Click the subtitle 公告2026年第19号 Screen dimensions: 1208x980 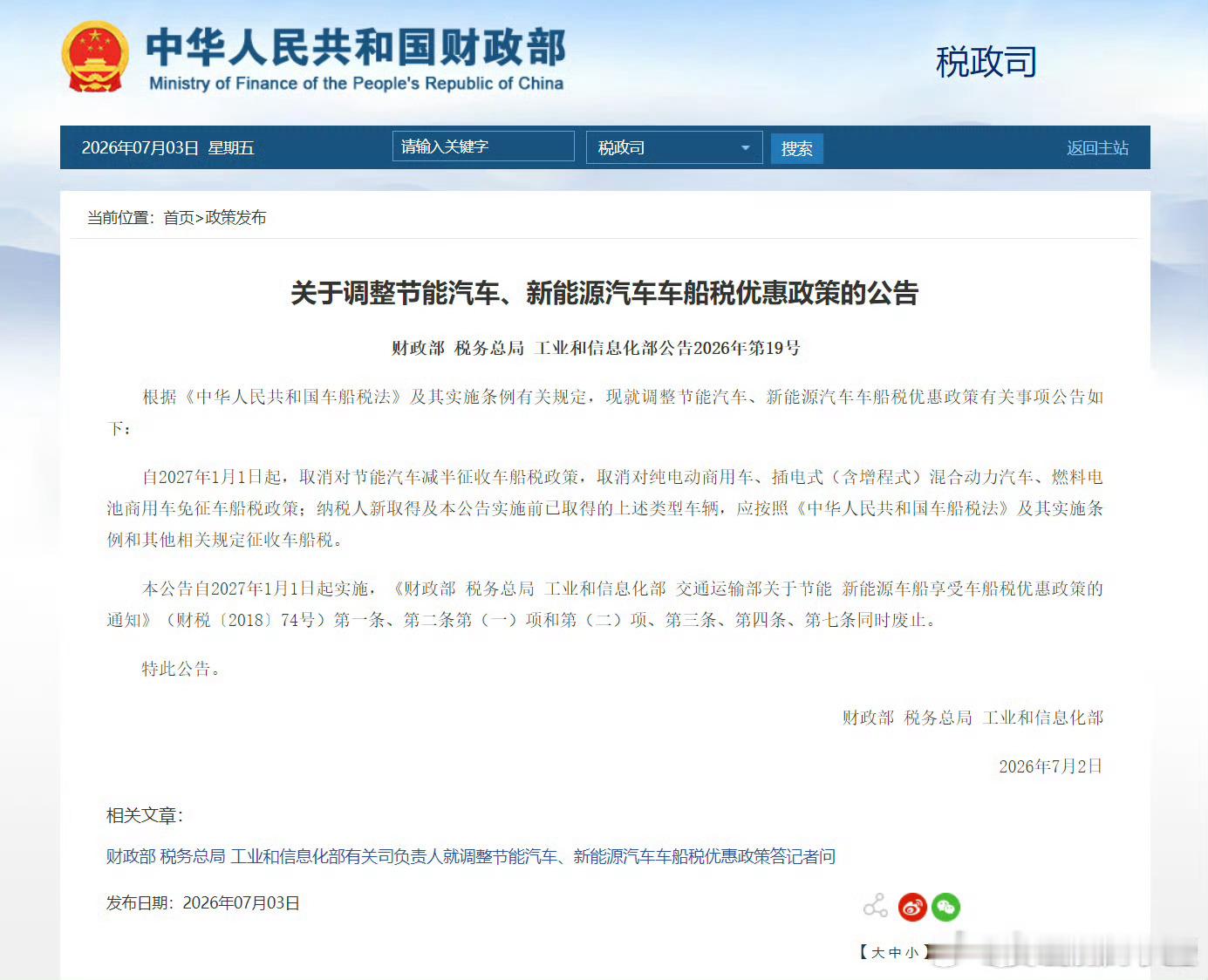(596, 348)
